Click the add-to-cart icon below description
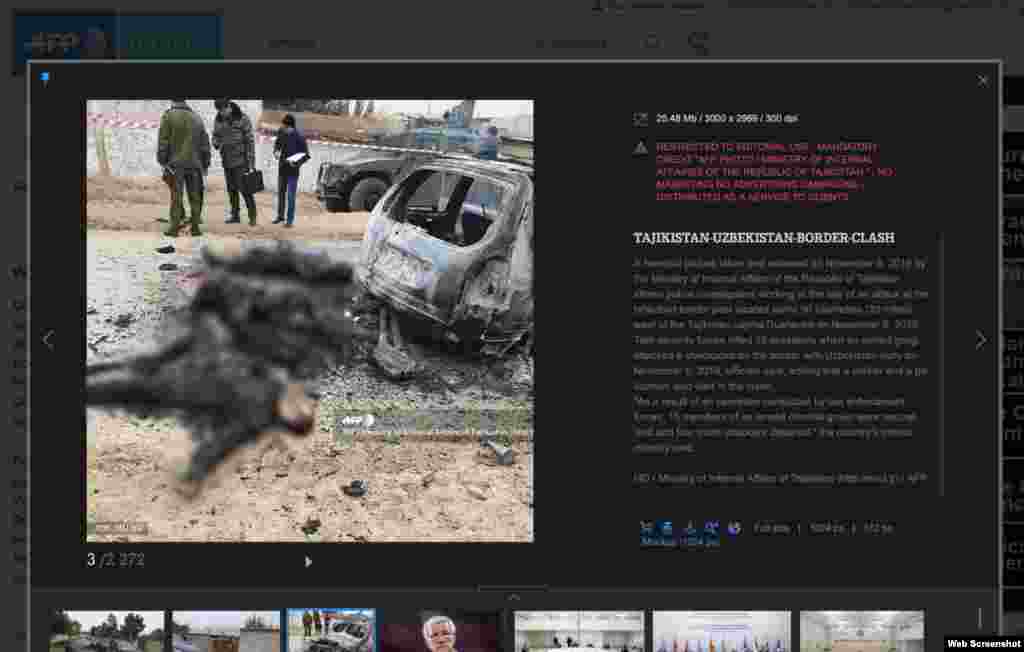This screenshot has height=652, width=1024. coord(645,528)
